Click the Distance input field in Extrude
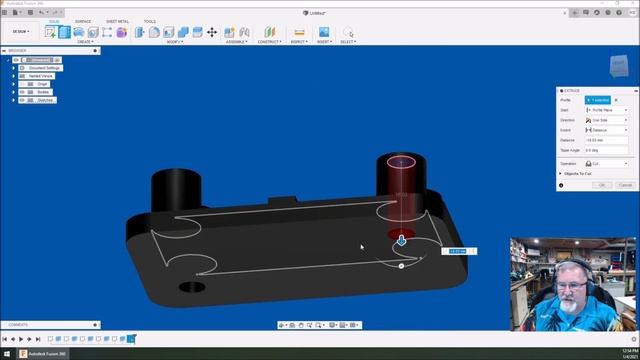The height and width of the screenshot is (360, 640). coord(607,140)
